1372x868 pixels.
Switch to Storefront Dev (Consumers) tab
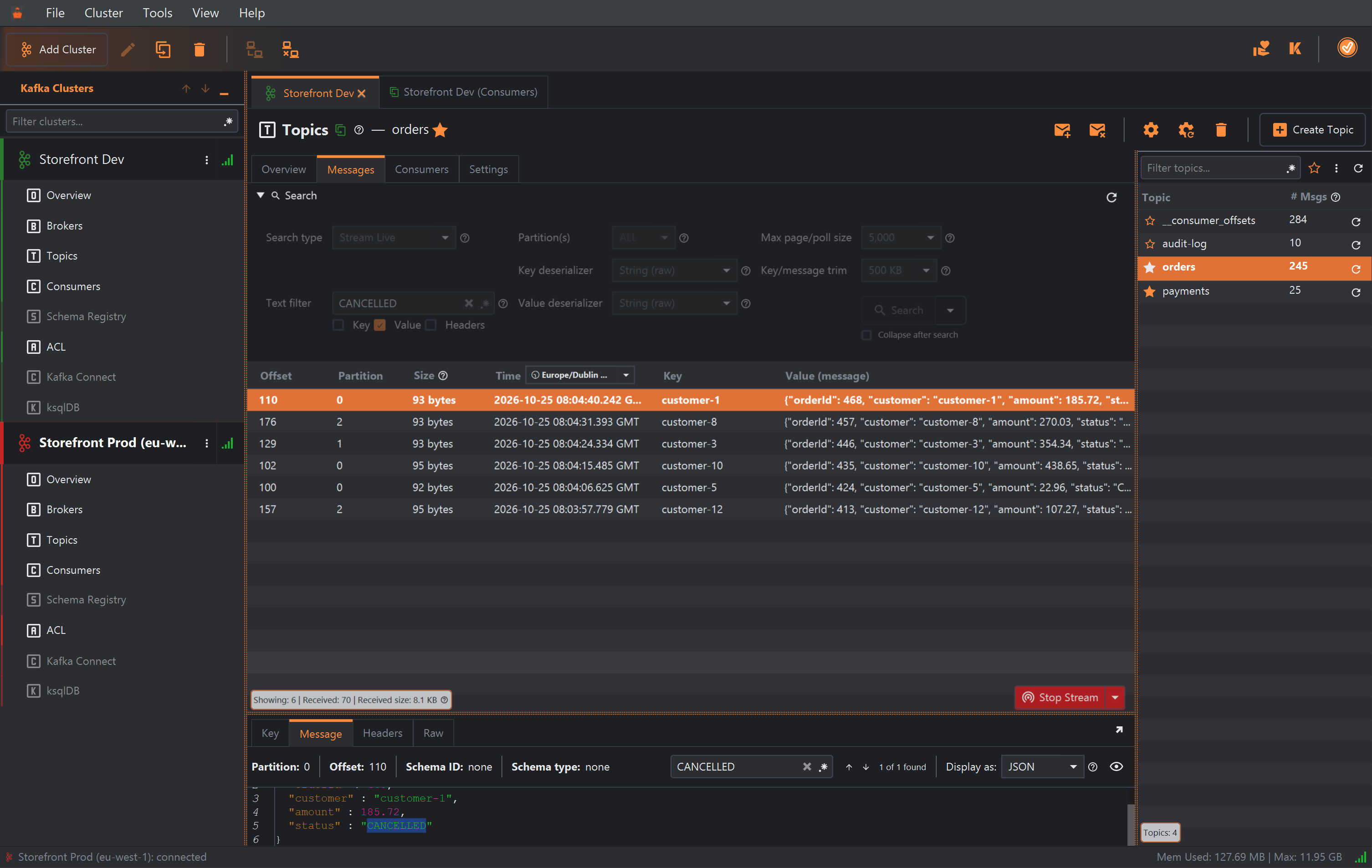pos(464,92)
